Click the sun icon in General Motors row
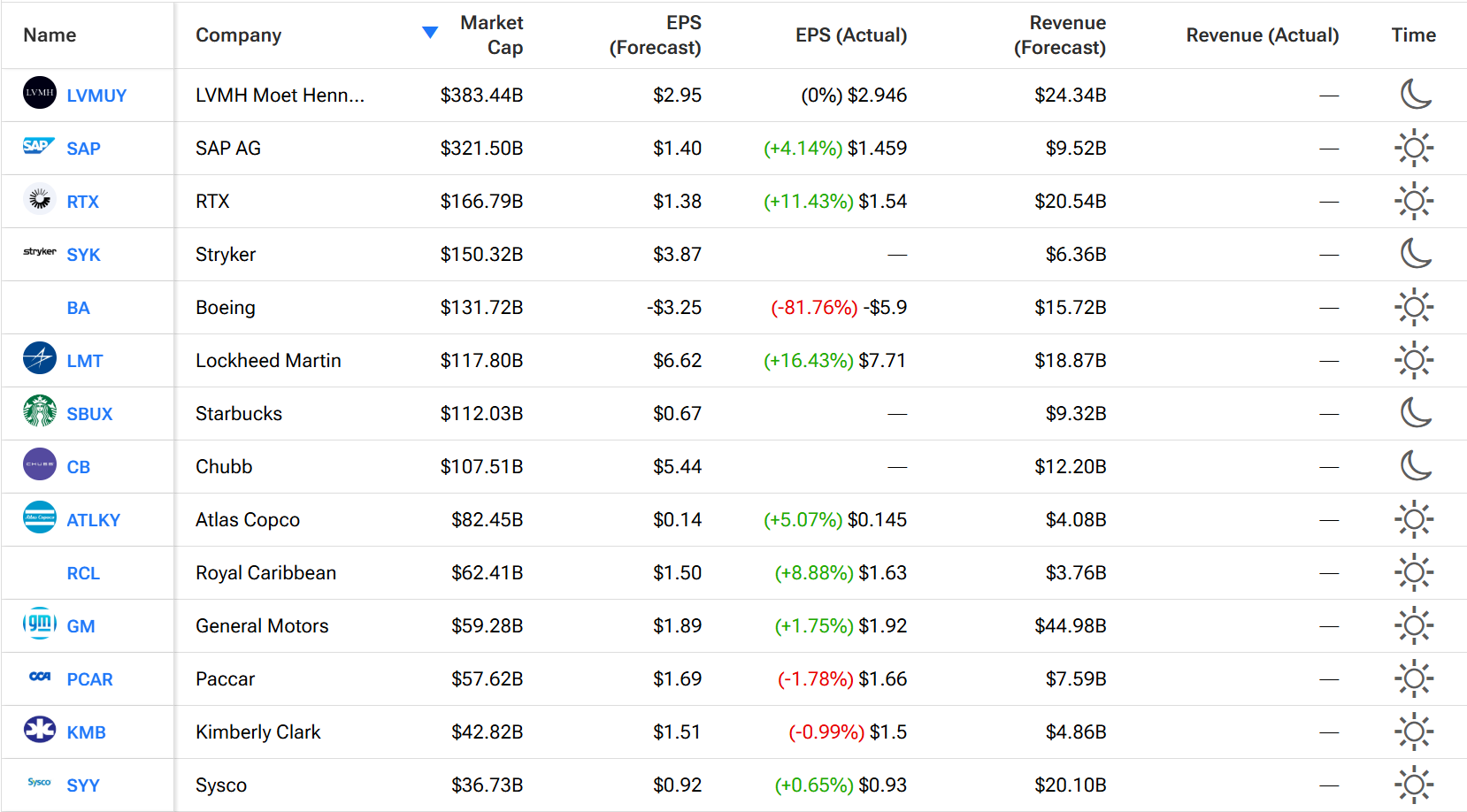 (x=1414, y=625)
